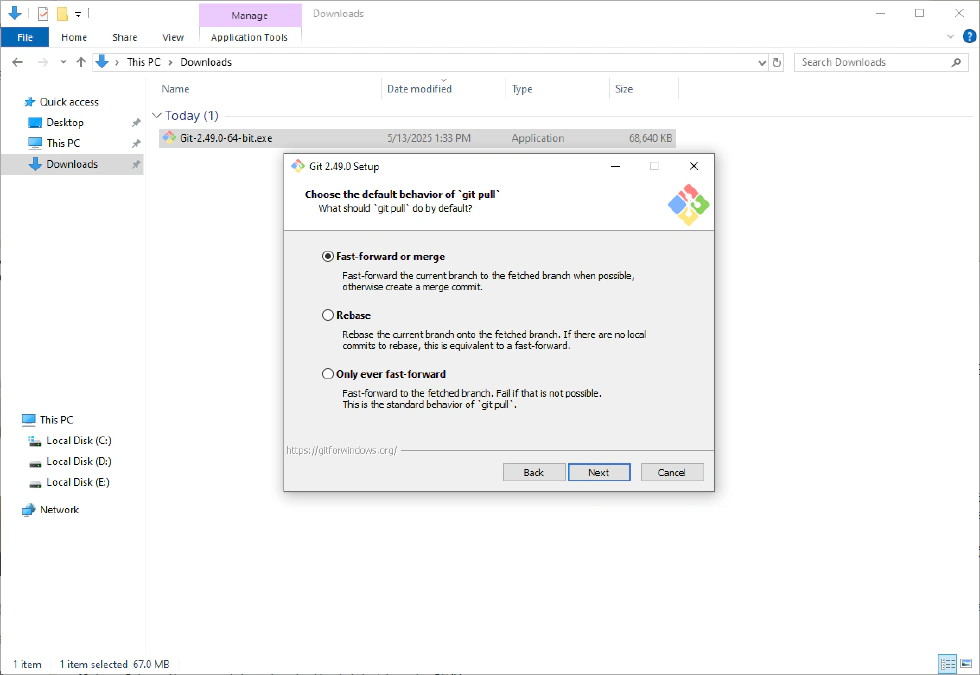Viewport: 980px width, 675px height.
Task: Click the New Folder icon in title bar
Action: pos(62,14)
